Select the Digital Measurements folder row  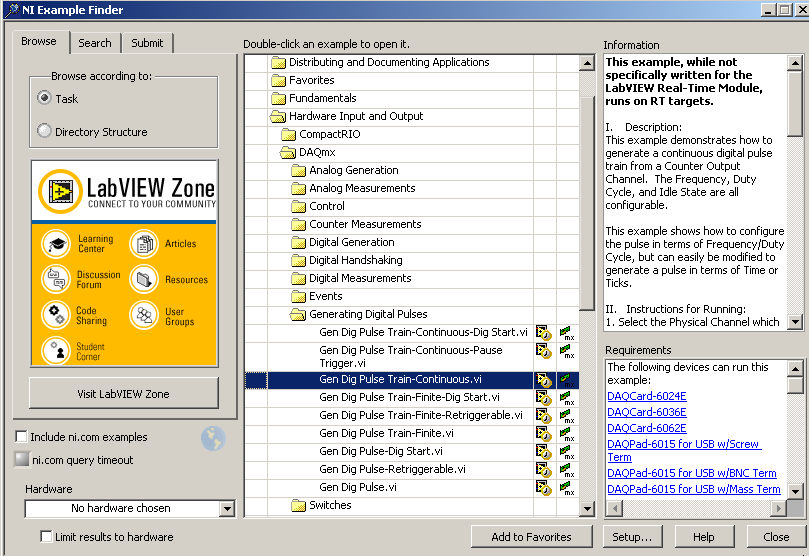(412, 279)
